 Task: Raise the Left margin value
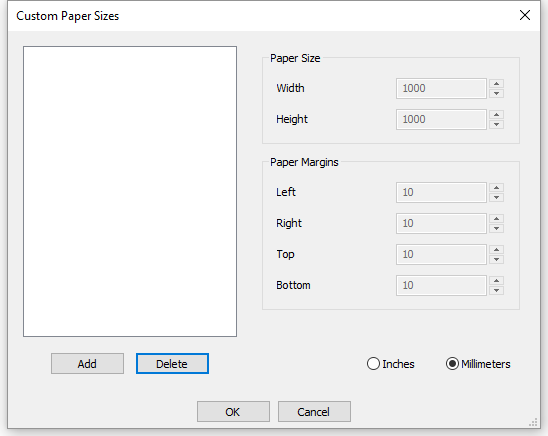pyautogui.click(x=496, y=188)
